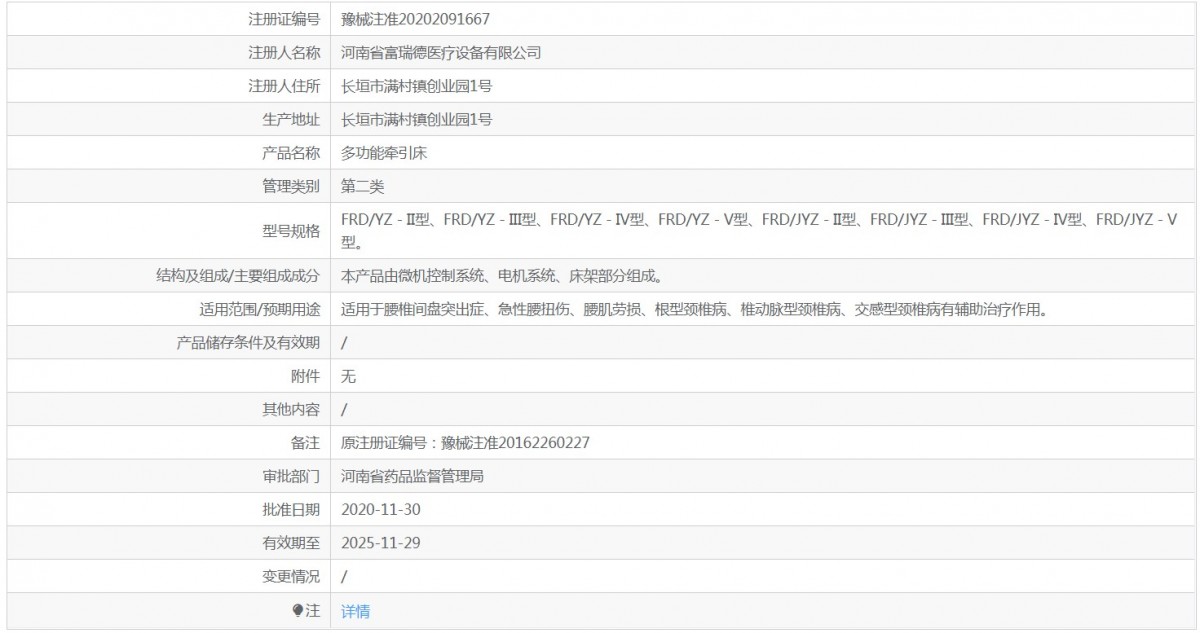Click the 型号规格 label cell
1200x633 pixels.
coord(167,231)
